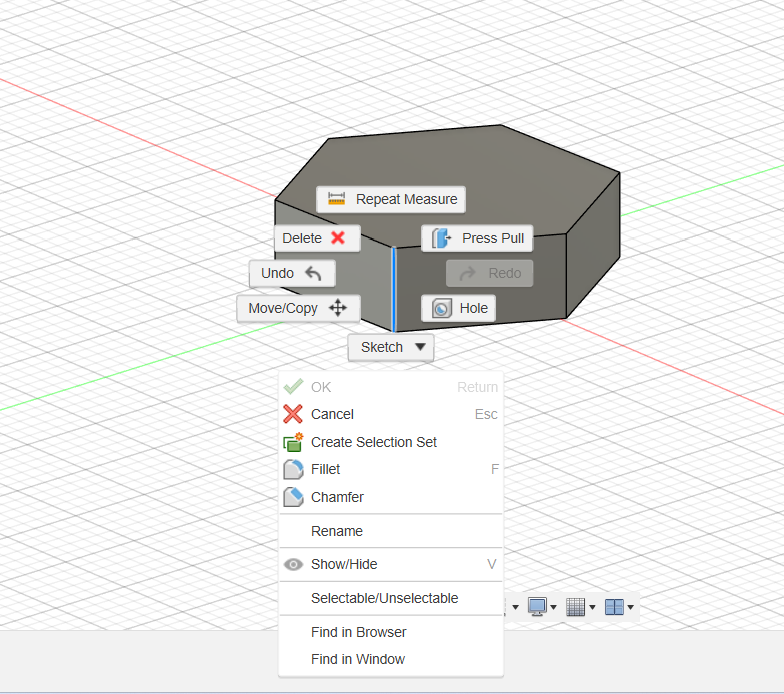The height and width of the screenshot is (694, 784).
Task: Click the Press Pull tool icon
Action: point(441,238)
